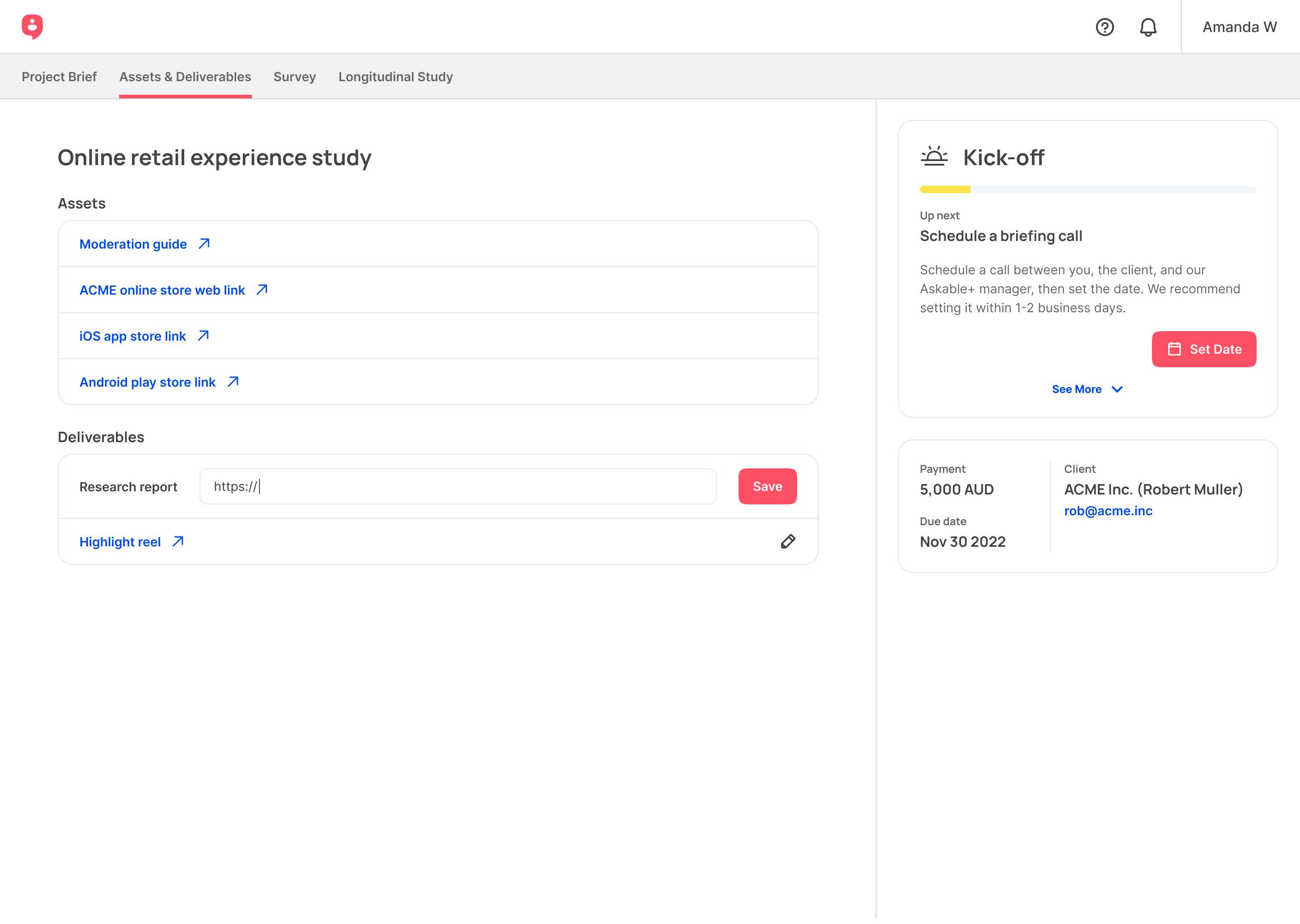Image resolution: width=1300 pixels, height=924 pixels.
Task: Click the Assets section heading
Action: 81,203
